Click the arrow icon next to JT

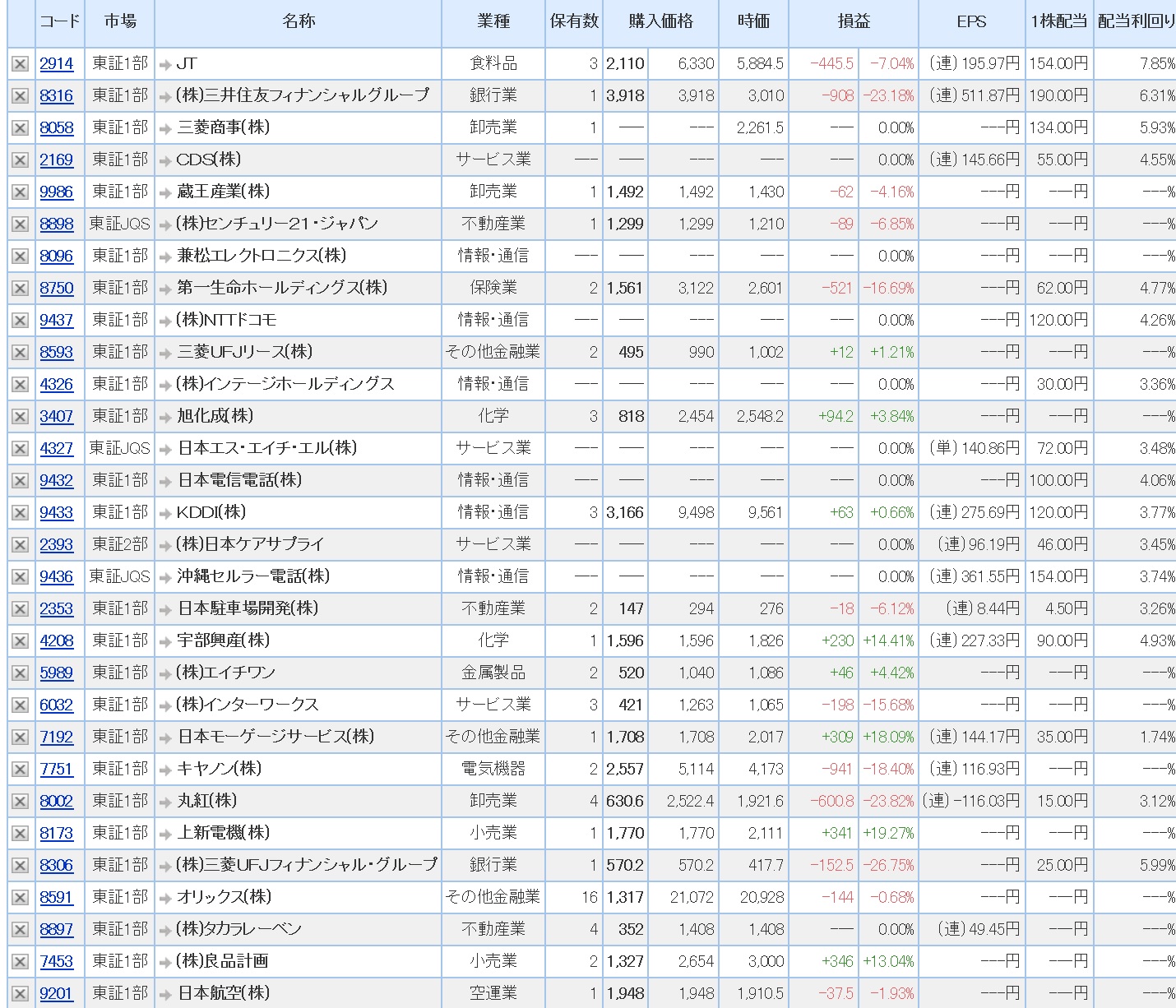click(x=165, y=64)
